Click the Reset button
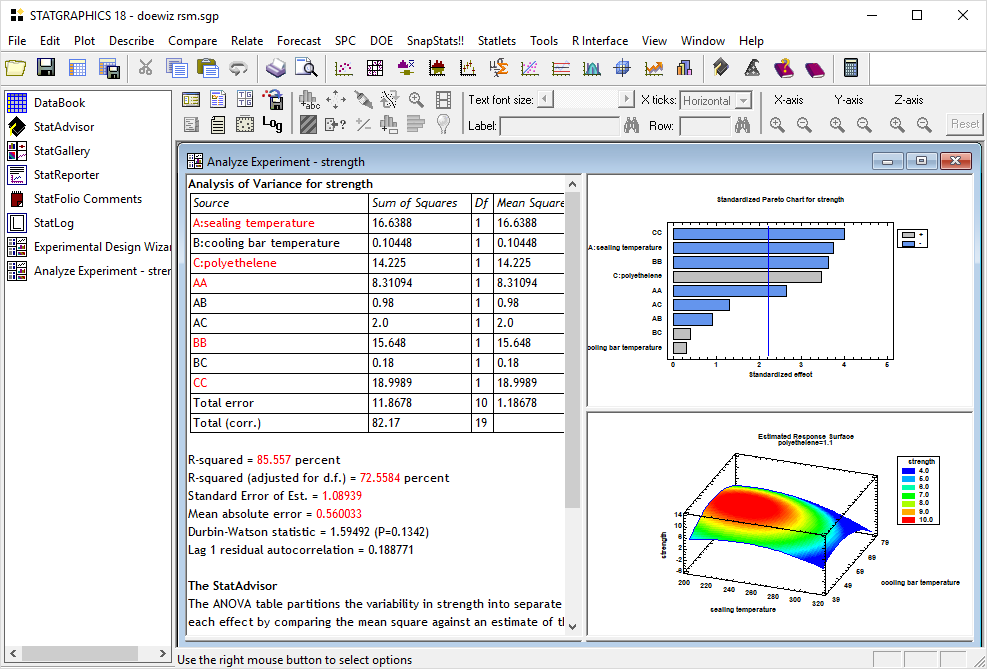 964,124
